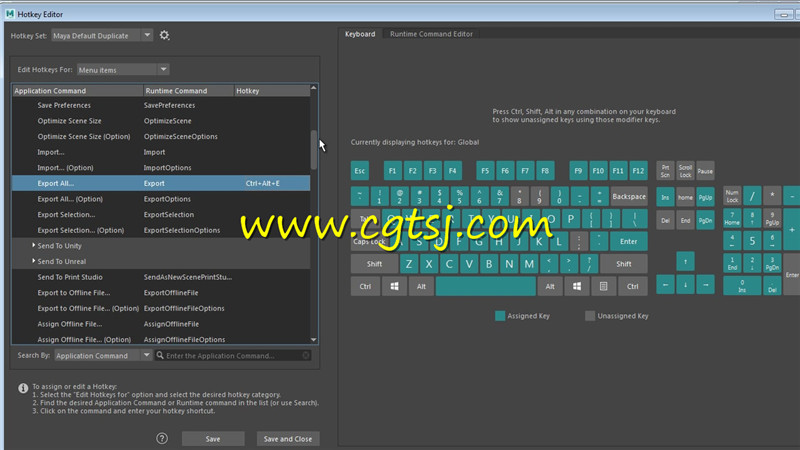Click the numpad slash key
The image size is (800, 450).
pyautogui.click(x=752, y=196)
